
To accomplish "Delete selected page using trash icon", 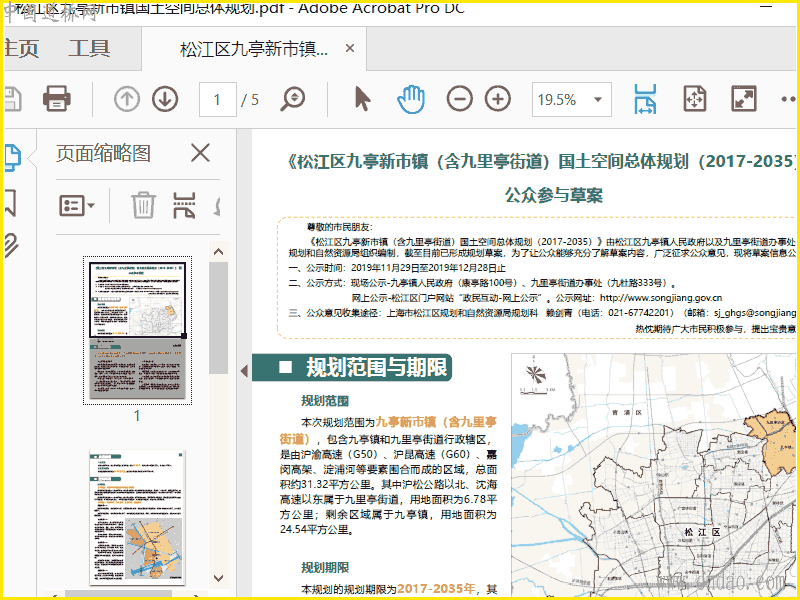I will point(144,206).
